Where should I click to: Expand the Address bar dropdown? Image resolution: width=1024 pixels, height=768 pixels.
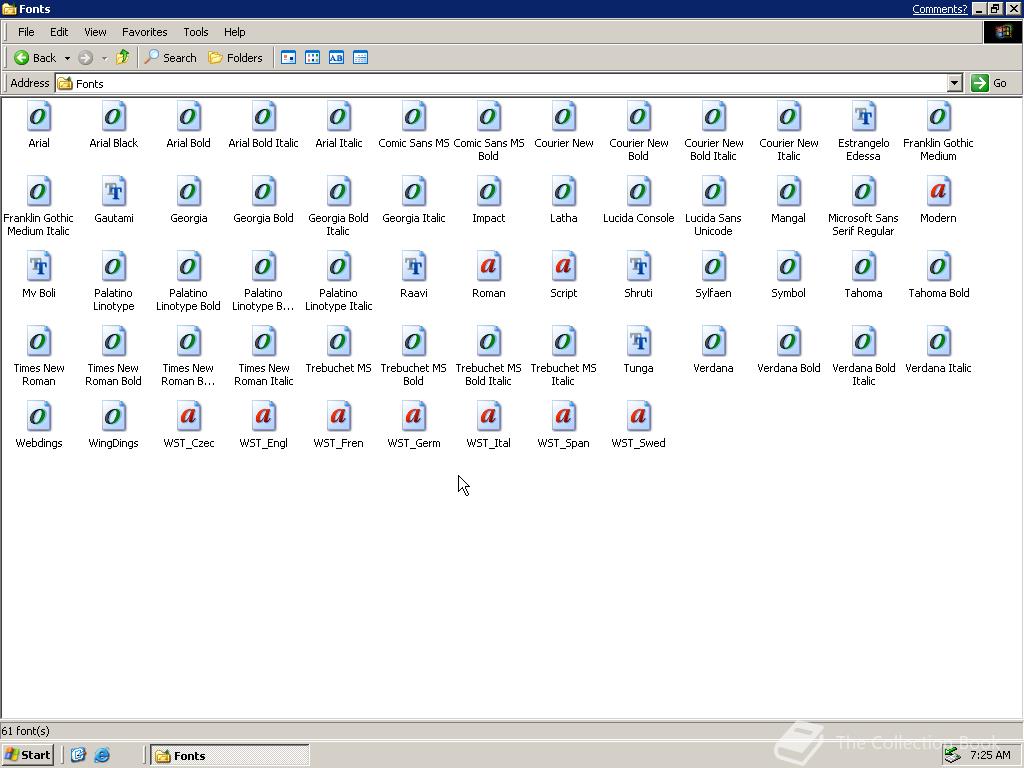[x=955, y=83]
